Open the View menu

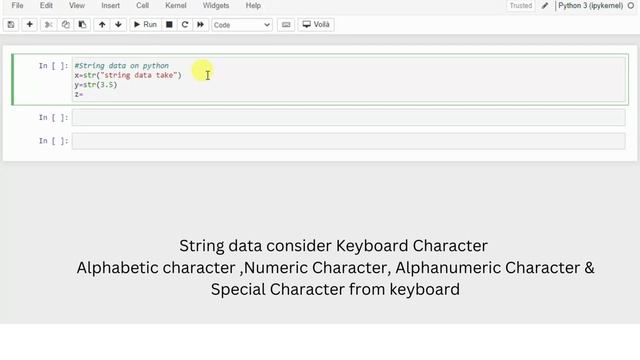click(77, 6)
